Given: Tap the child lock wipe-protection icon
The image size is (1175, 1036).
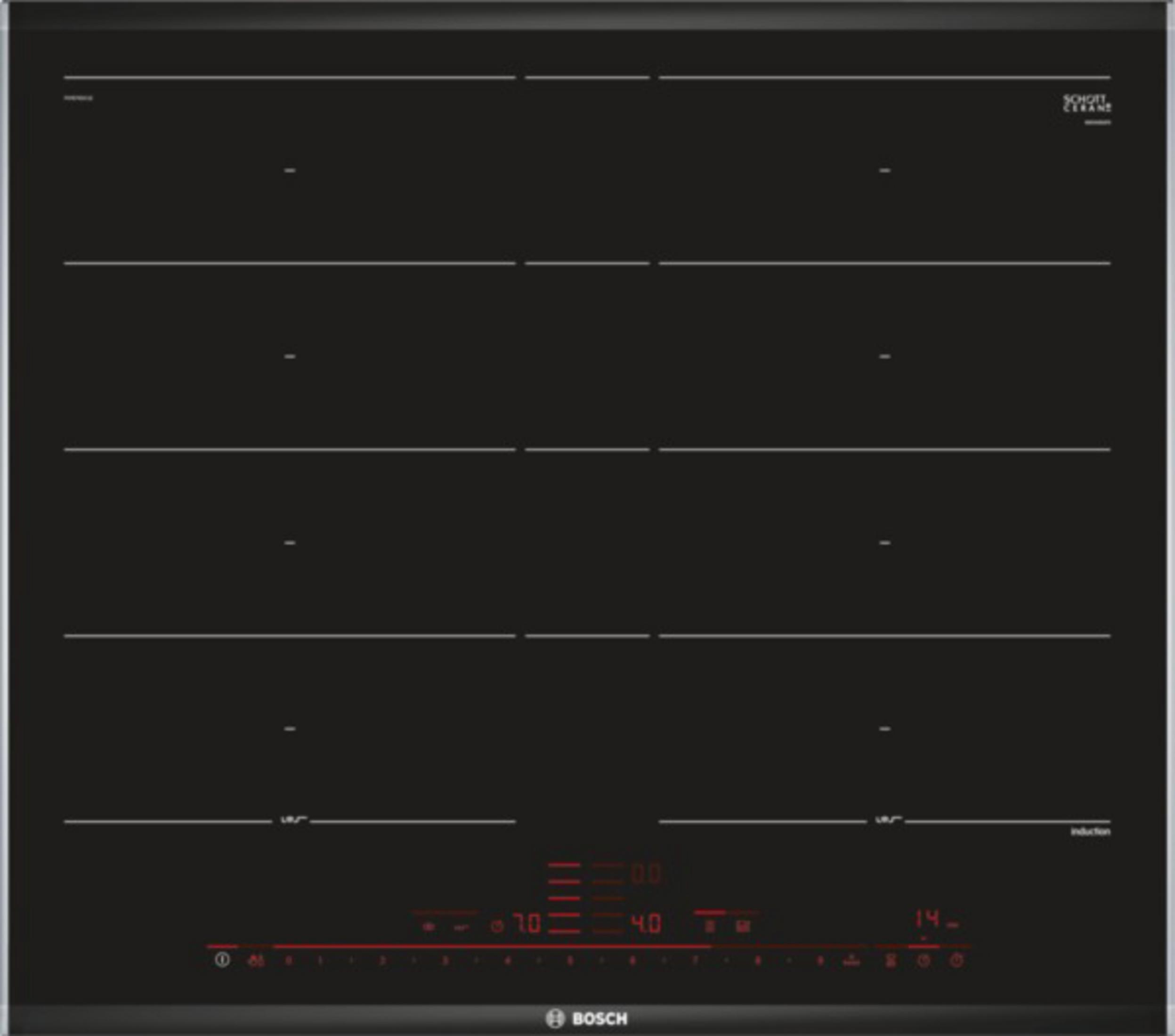Looking at the screenshot, I should pyautogui.click(x=256, y=961).
